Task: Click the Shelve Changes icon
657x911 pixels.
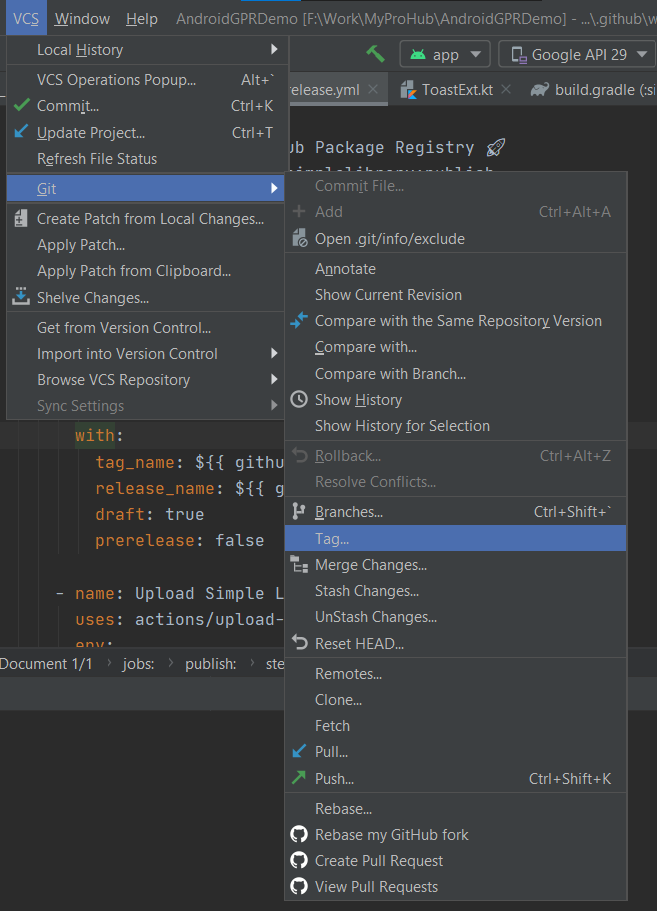Action: 21,297
